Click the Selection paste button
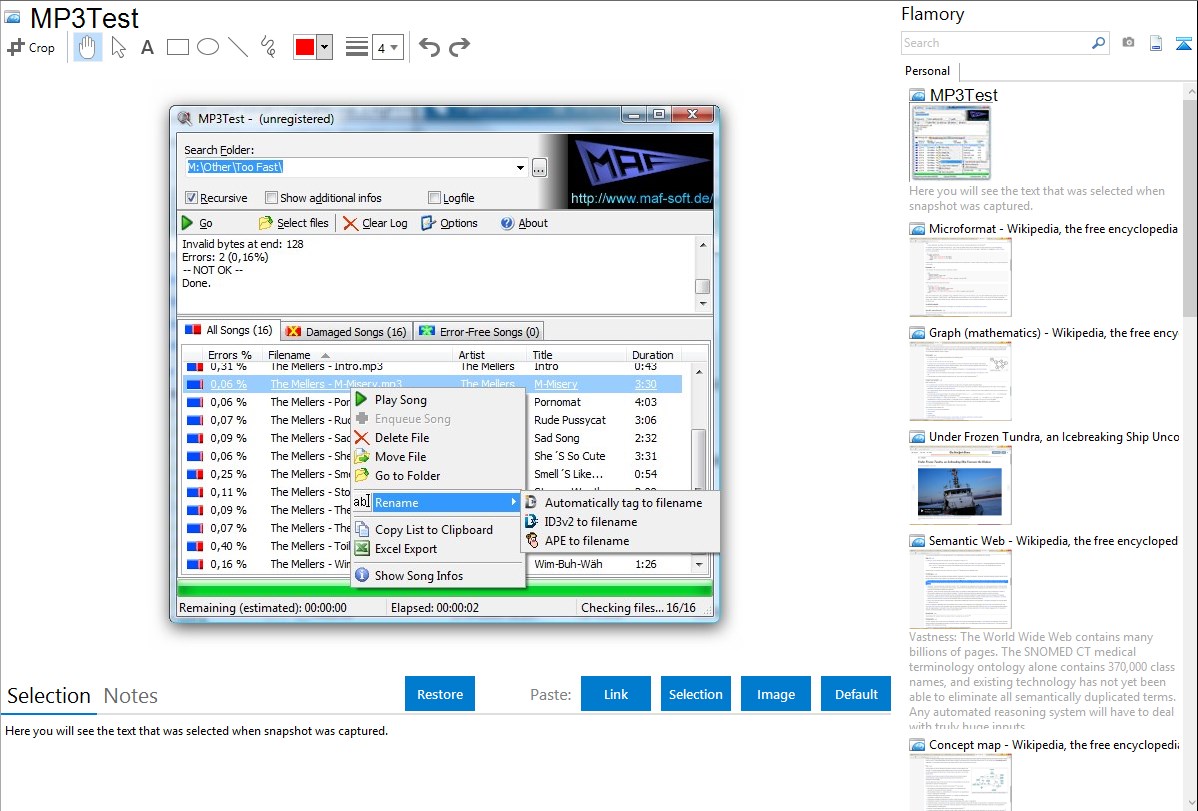 tap(696, 694)
